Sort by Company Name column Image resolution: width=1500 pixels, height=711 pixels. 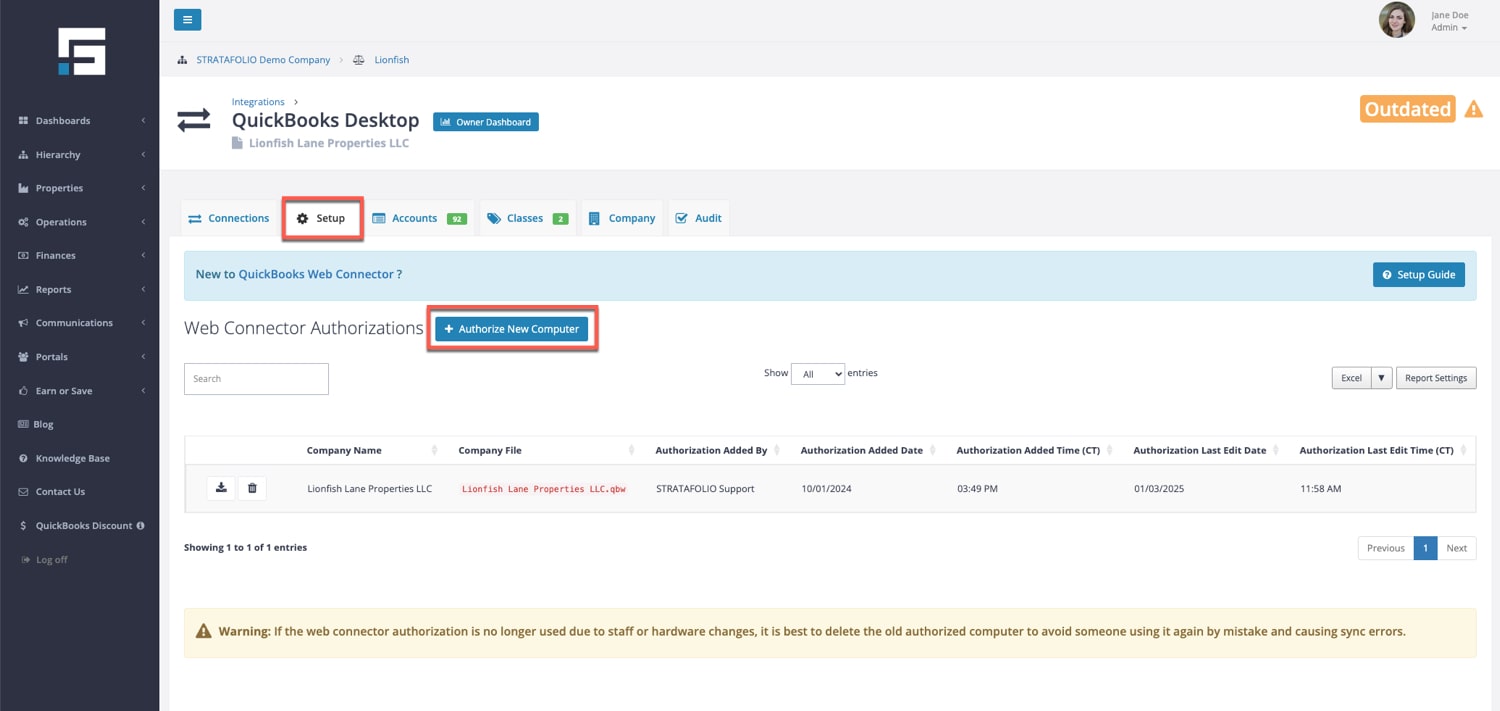[x=370, y=450]
